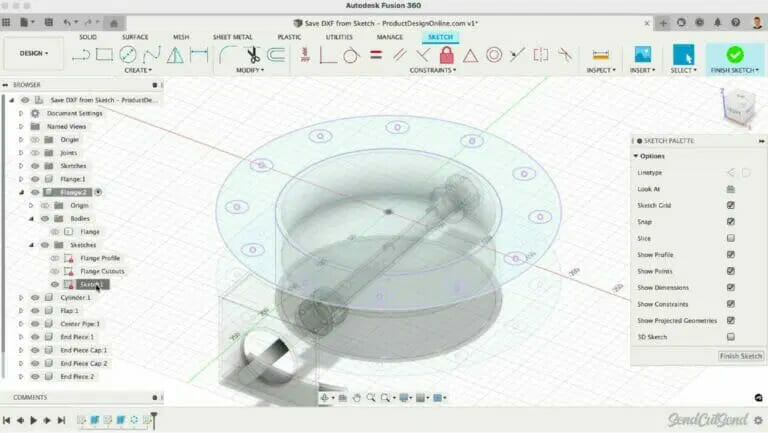
Task: Expand the Named Views folder
Action: point(21,127)
